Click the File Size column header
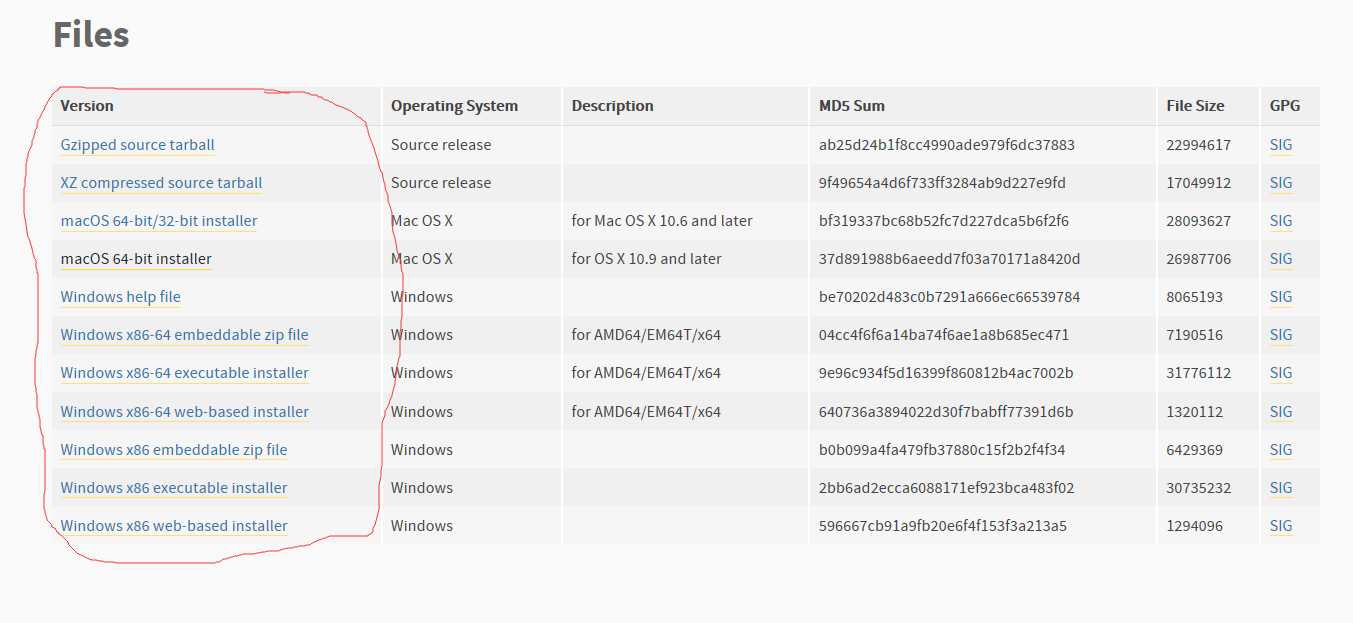 tap(1194, 106)
